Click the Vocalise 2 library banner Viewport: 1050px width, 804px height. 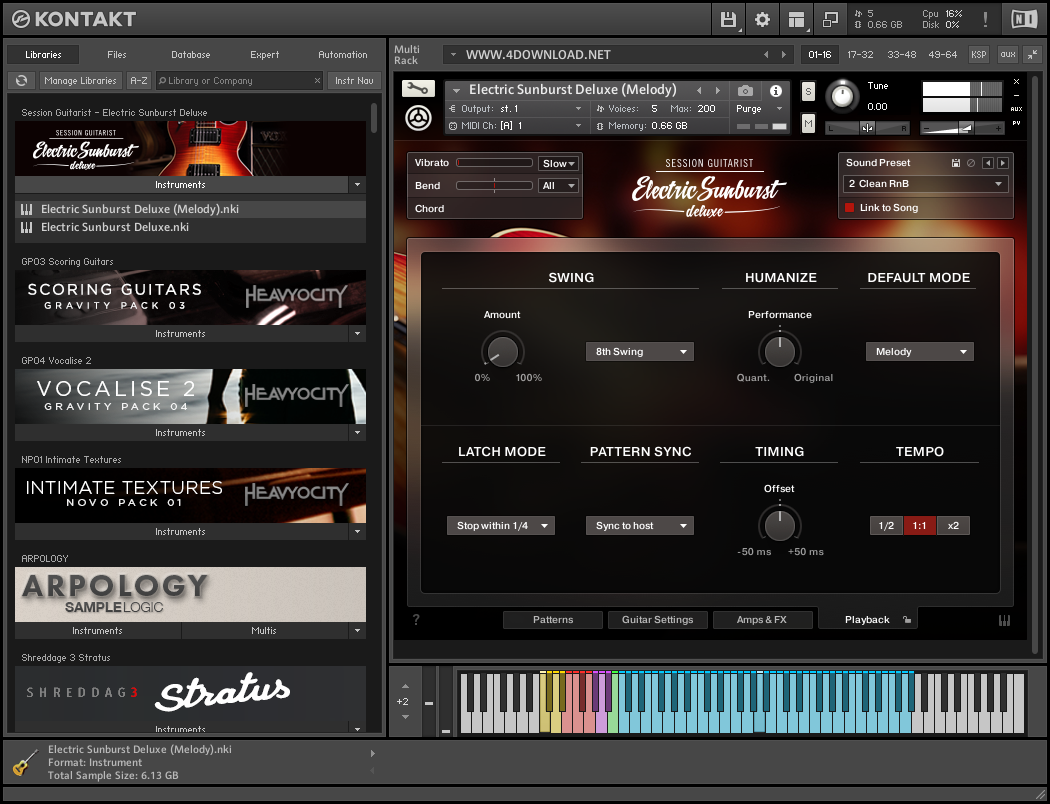(x=190, y=396)
